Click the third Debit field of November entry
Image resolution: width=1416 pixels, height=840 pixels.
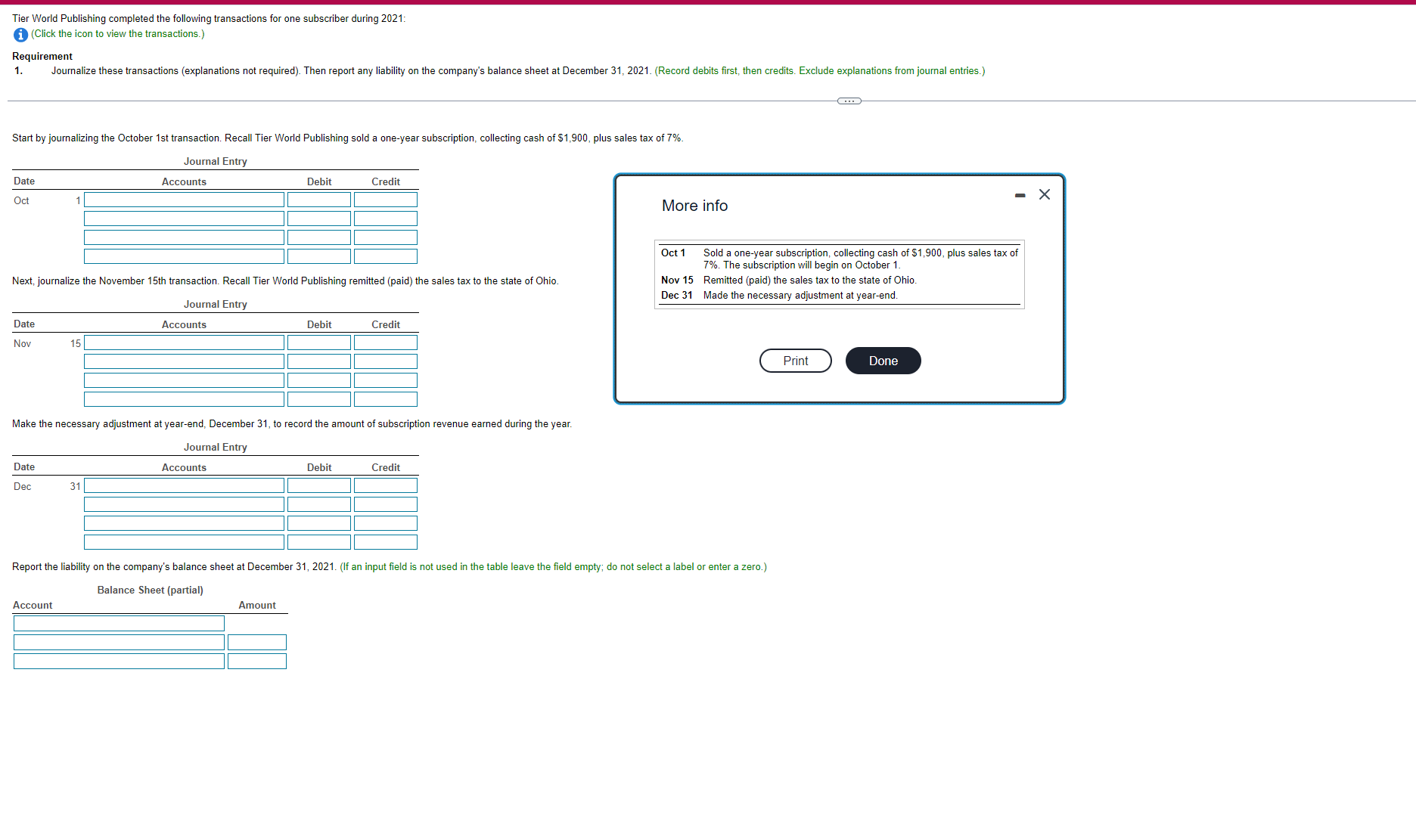(x=319, y=380)
